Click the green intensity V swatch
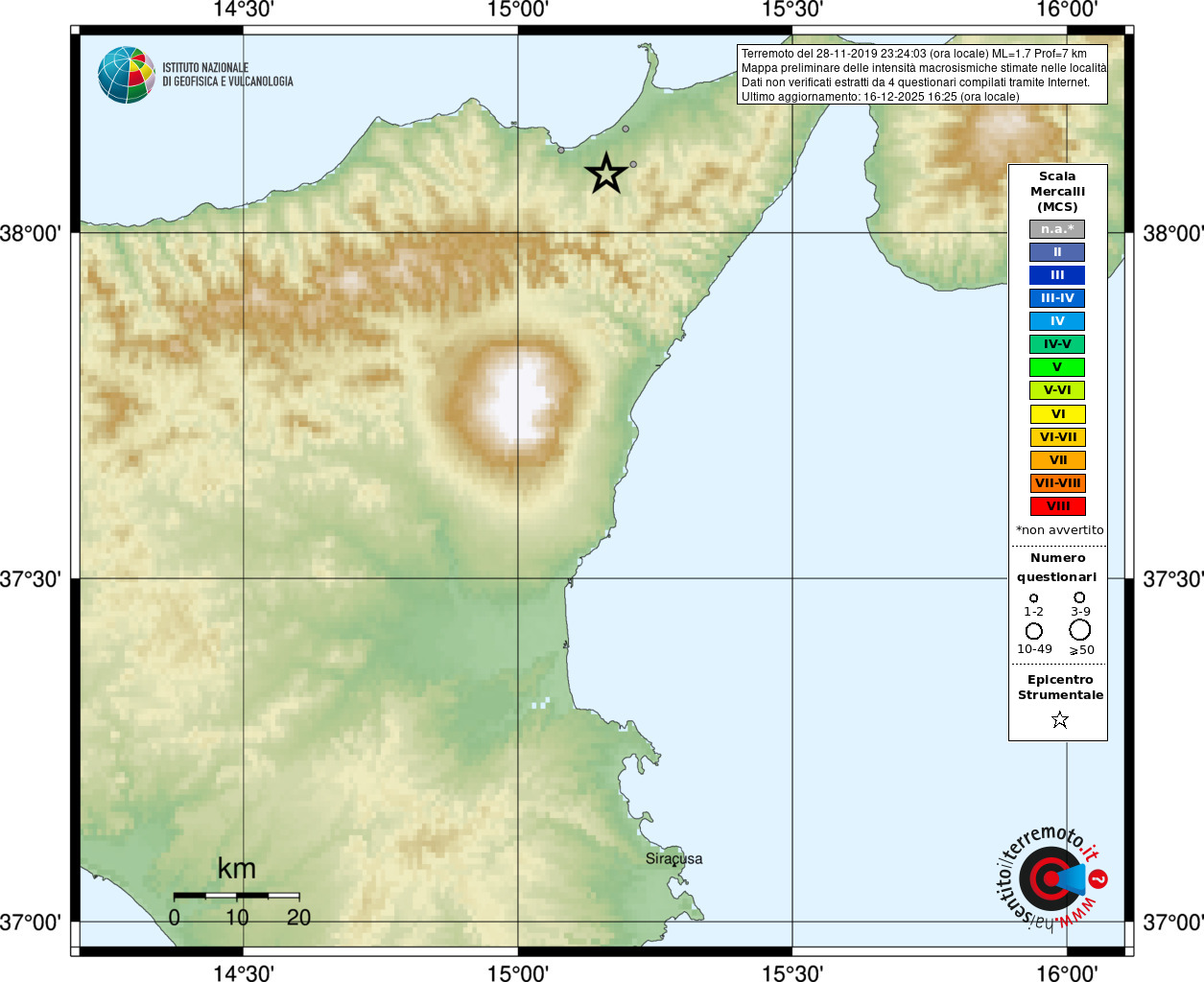 1057,367
